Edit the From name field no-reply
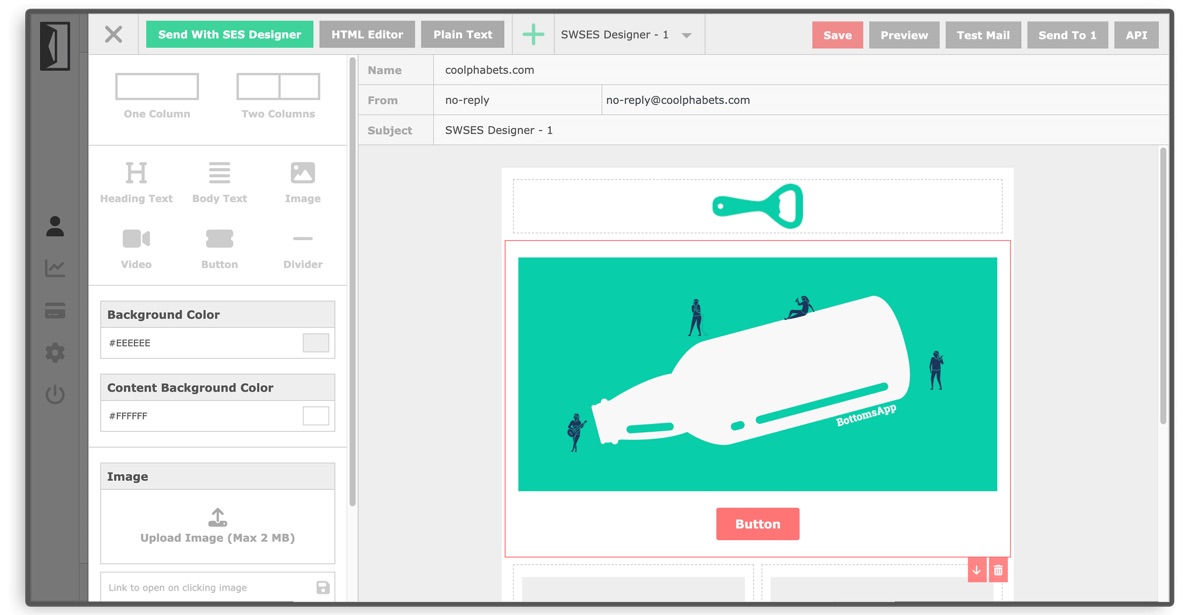 point(517,100)
